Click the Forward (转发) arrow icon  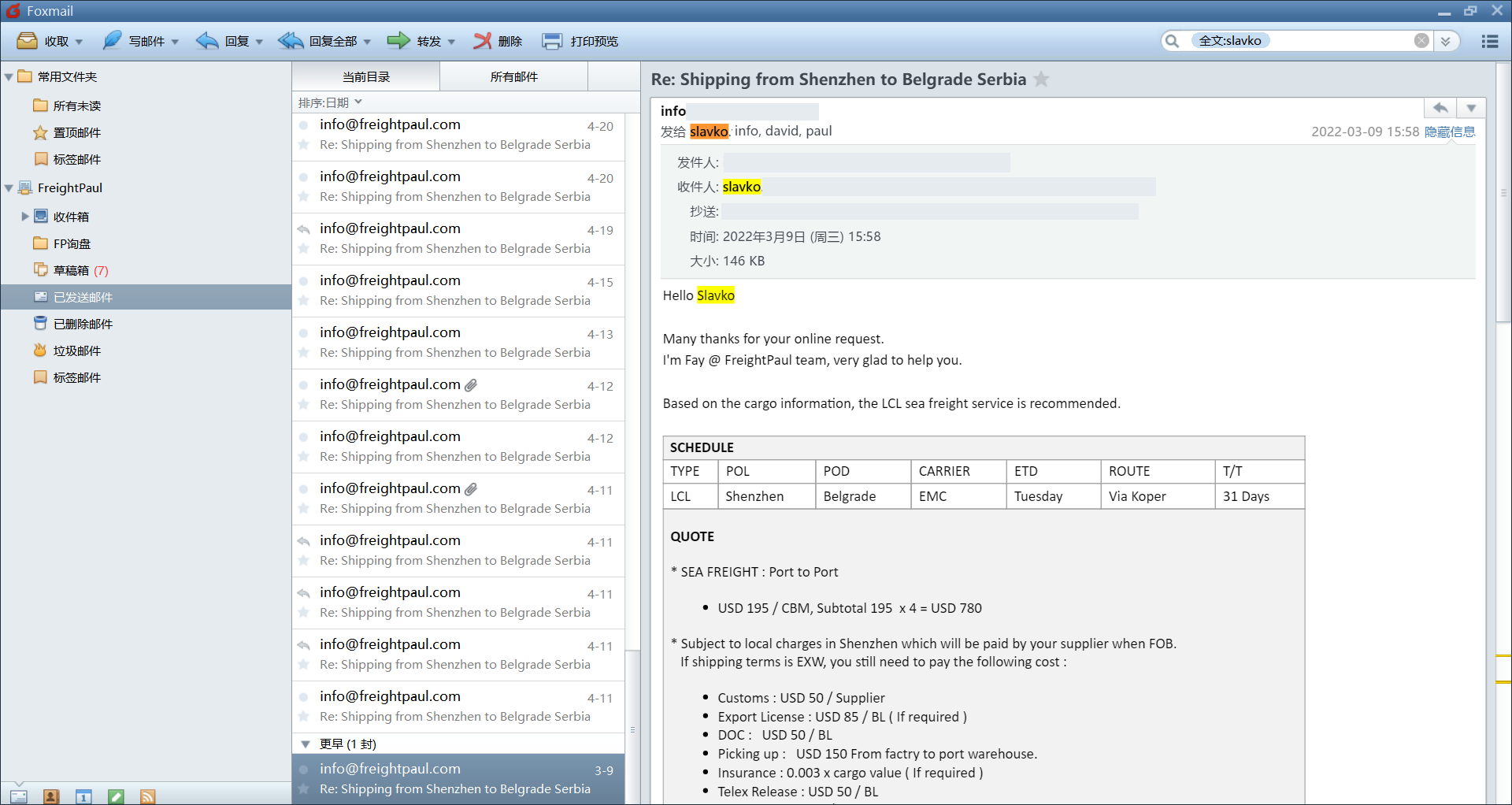click(398, 41)
